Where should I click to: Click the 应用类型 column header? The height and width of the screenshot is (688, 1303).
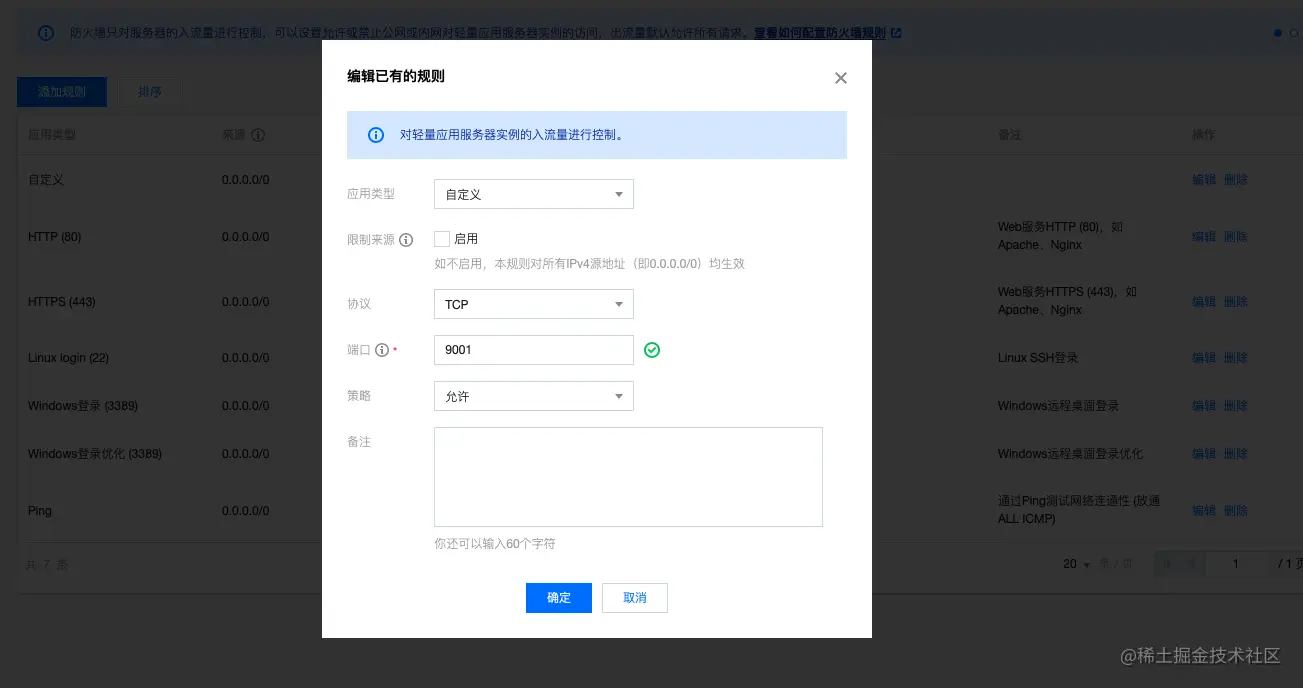pos(52,134)
